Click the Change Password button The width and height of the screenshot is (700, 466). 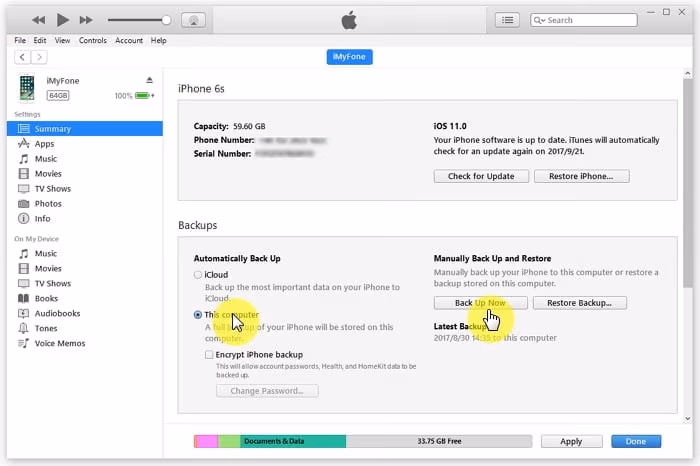[x=267, y=391]
